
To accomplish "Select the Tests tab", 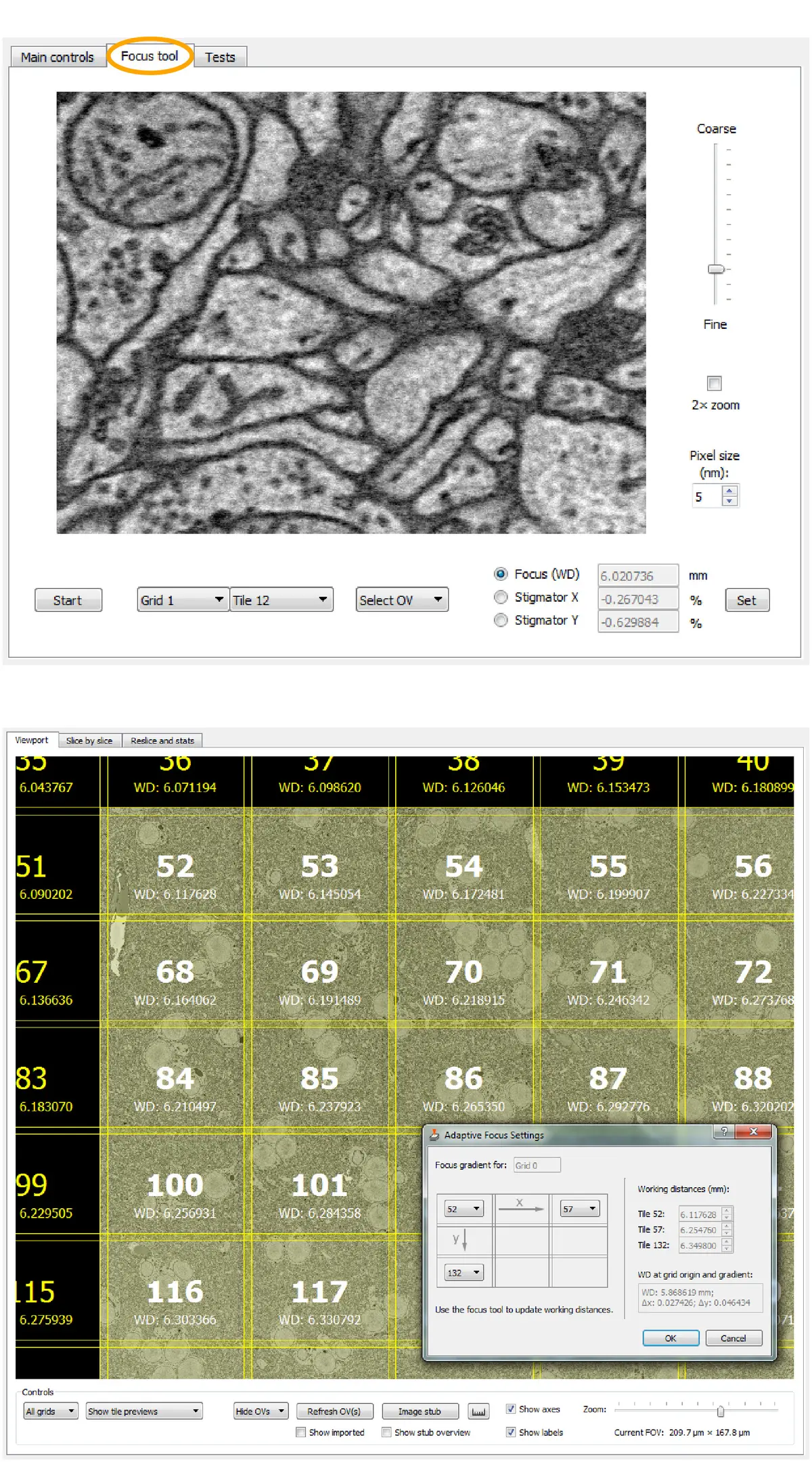I will click(220, 57).
